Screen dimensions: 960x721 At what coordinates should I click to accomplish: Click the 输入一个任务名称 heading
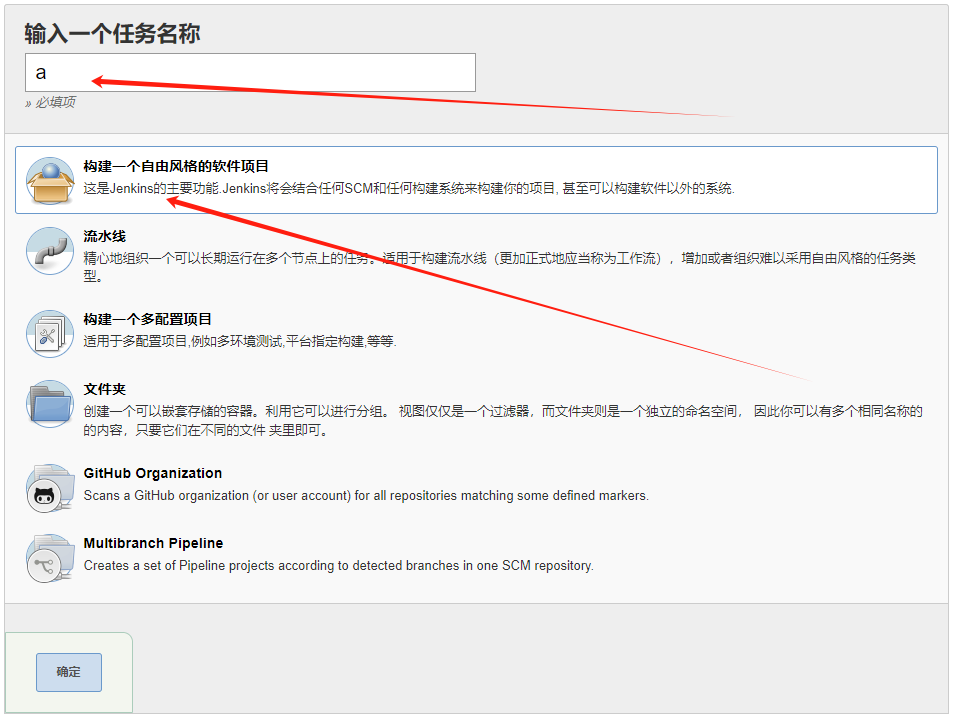112,34
